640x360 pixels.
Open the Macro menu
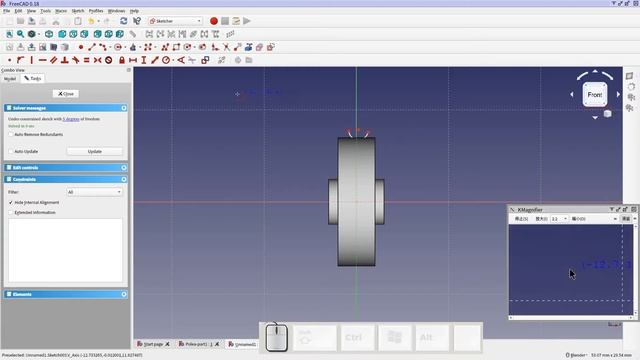[x=61, y=11]
